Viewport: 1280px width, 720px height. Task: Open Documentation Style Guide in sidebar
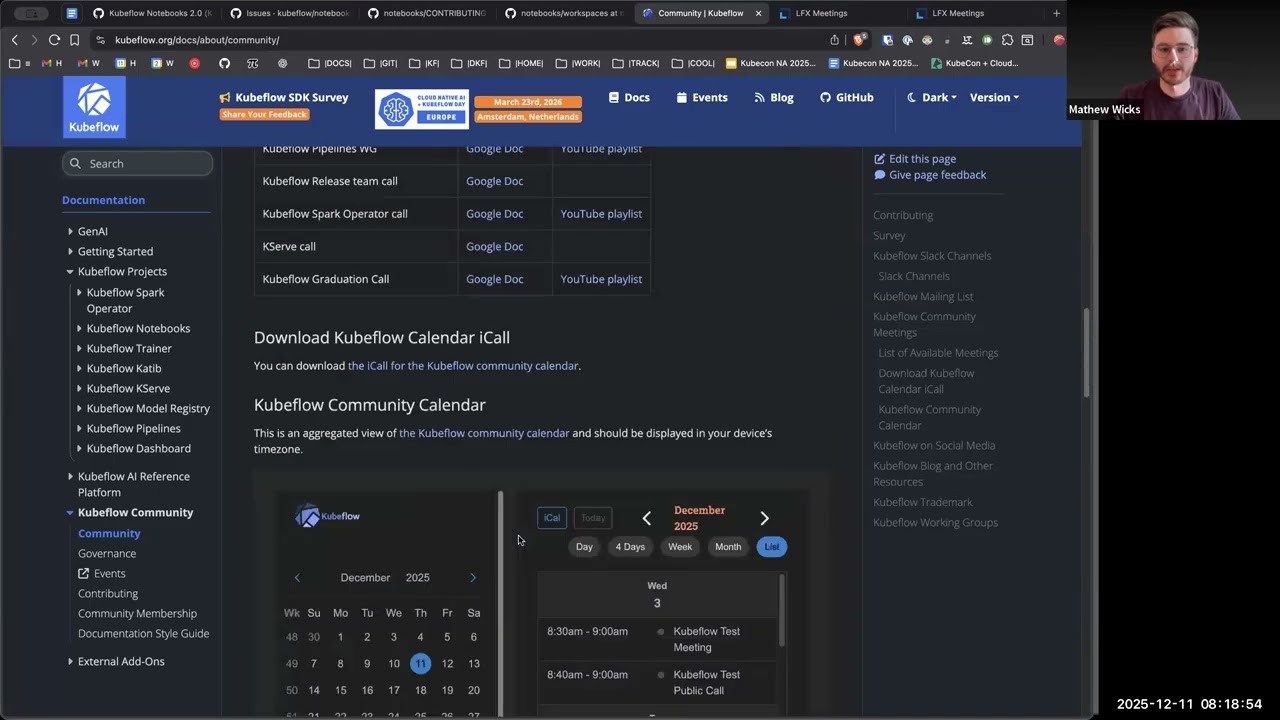143,633
